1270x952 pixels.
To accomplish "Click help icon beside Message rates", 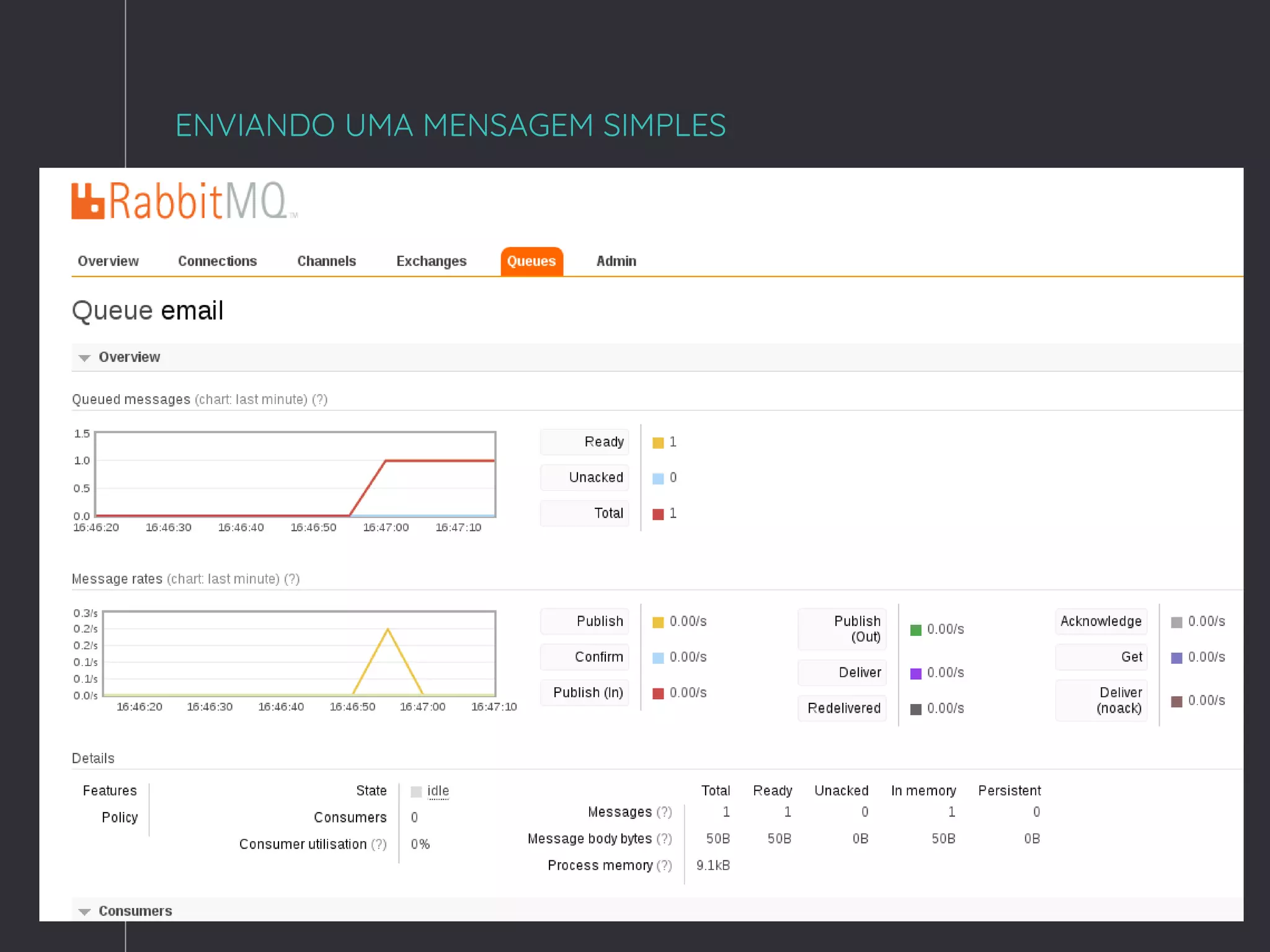I will pyautogui.click(x=291, y=580).
